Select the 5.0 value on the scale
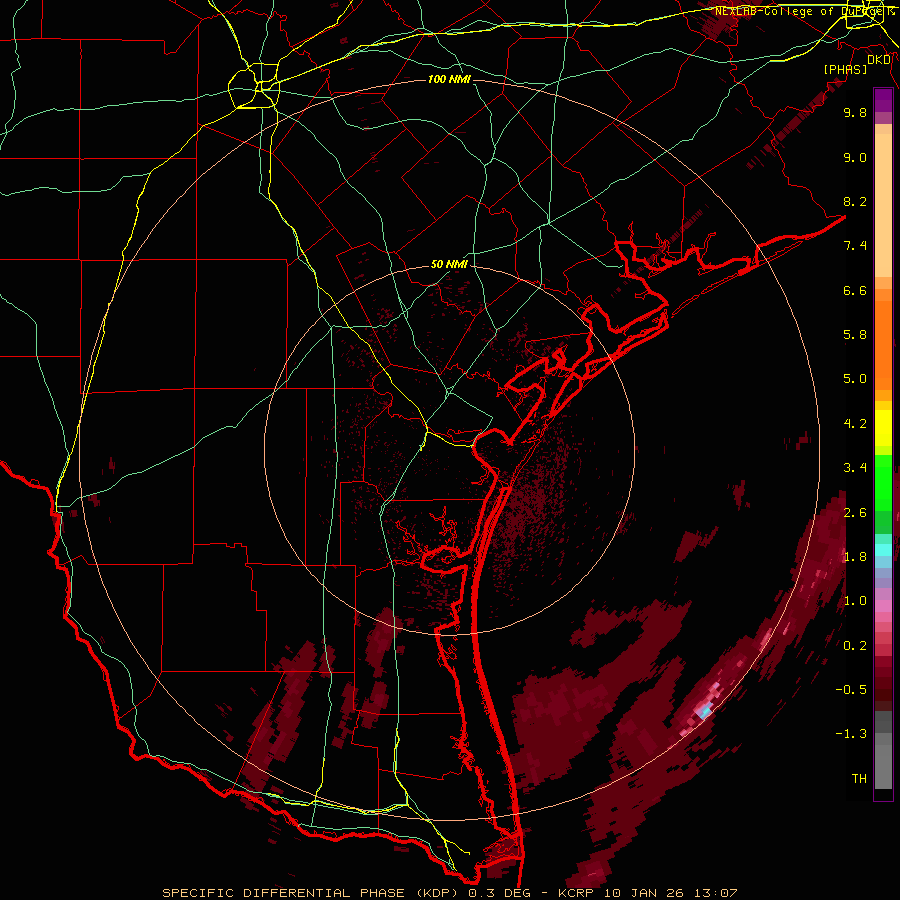Image resolution: width=900 pixels, height=900 pixels. [855, 379]
